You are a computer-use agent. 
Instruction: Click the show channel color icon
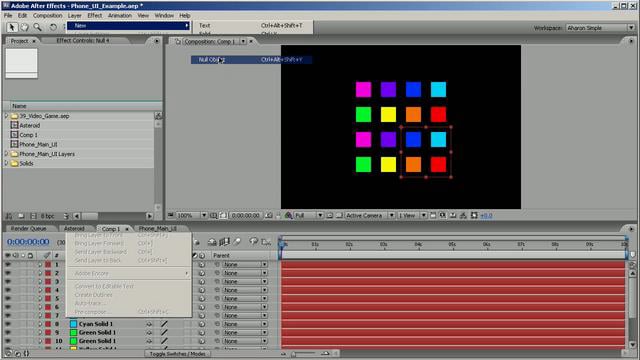tap(289, 215)
